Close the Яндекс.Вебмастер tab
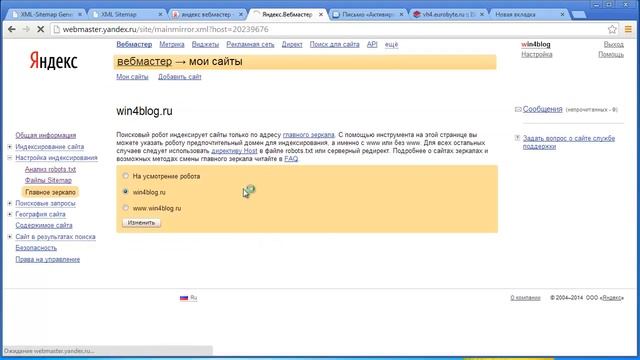This screenshot has width=640, height=360. [x=321, y=14]
